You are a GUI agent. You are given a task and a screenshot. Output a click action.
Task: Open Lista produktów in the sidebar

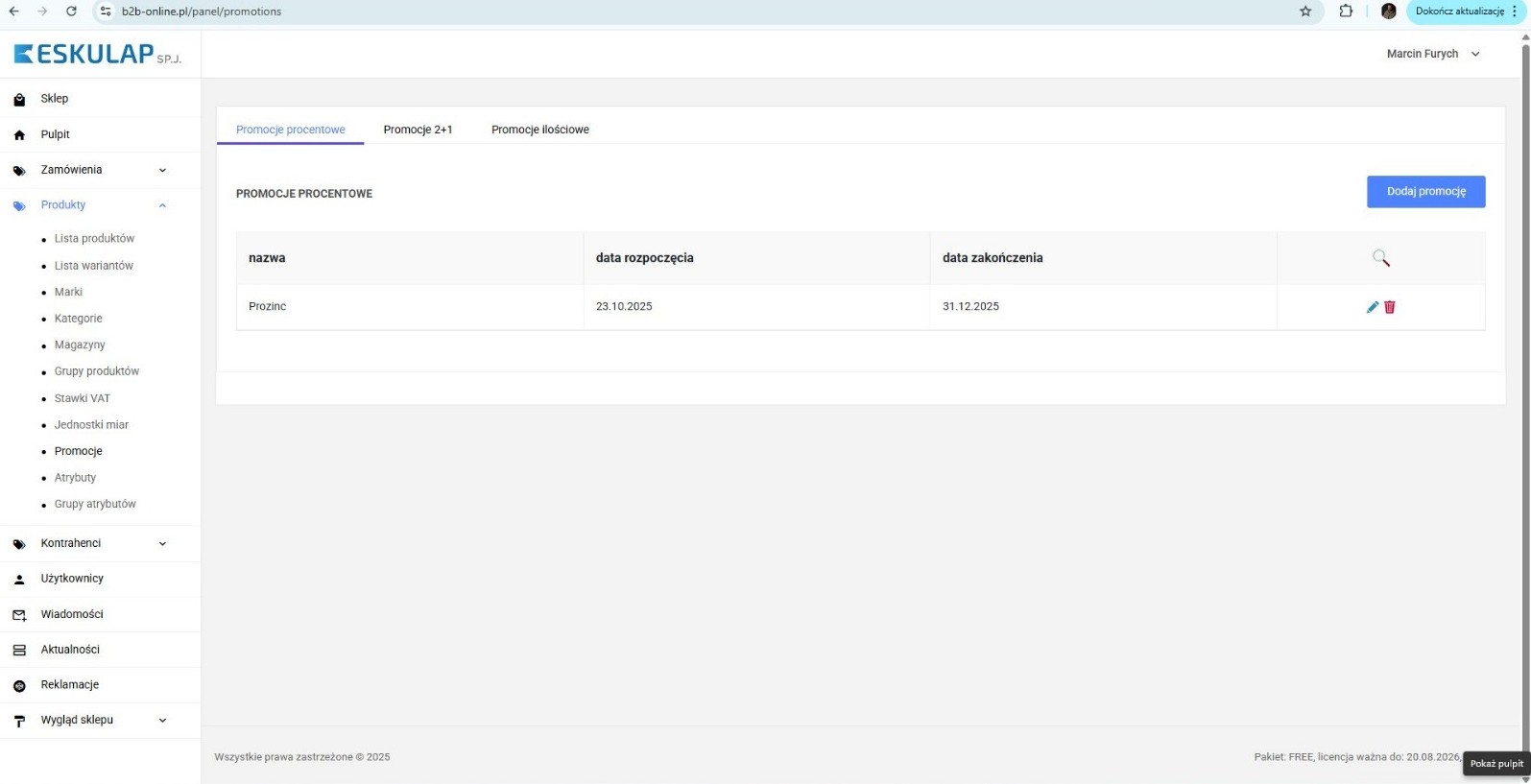pos(94,238)
